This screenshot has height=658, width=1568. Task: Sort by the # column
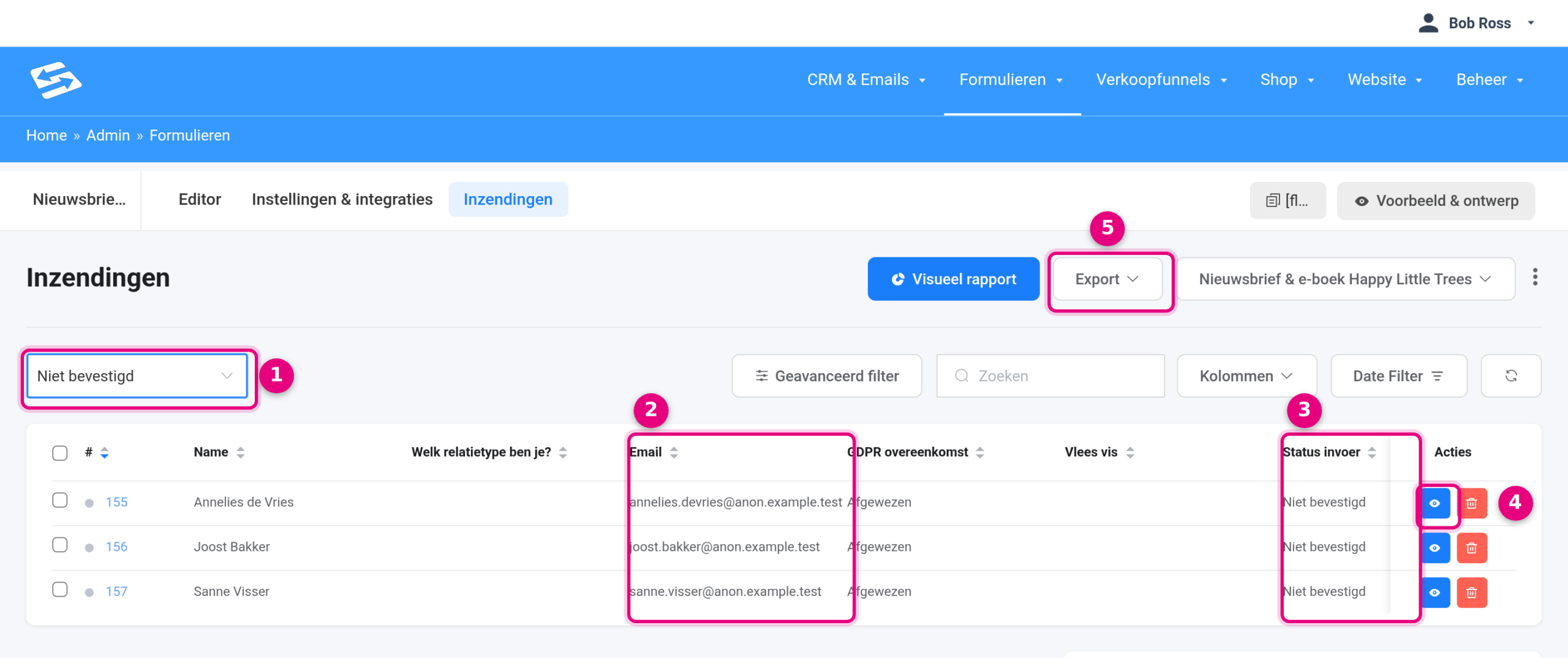105,453
